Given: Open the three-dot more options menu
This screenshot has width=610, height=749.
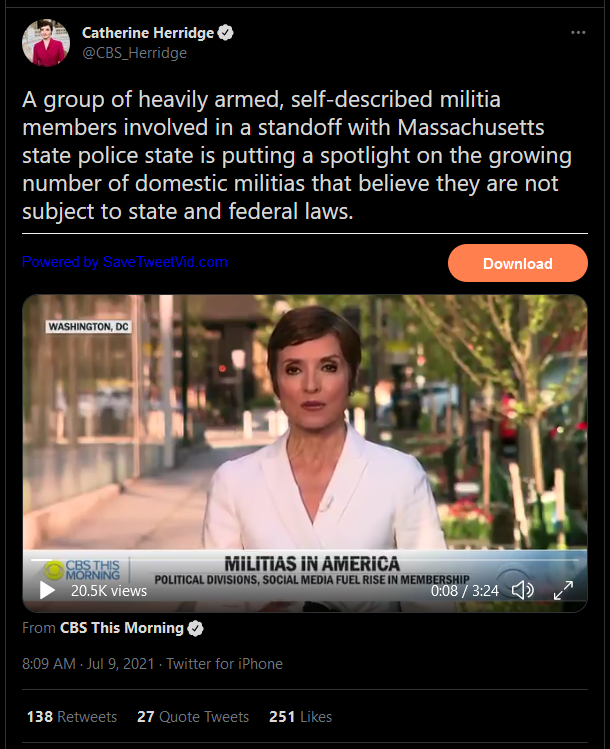Looking at the screenshot, I should click(x=578, y=32).
